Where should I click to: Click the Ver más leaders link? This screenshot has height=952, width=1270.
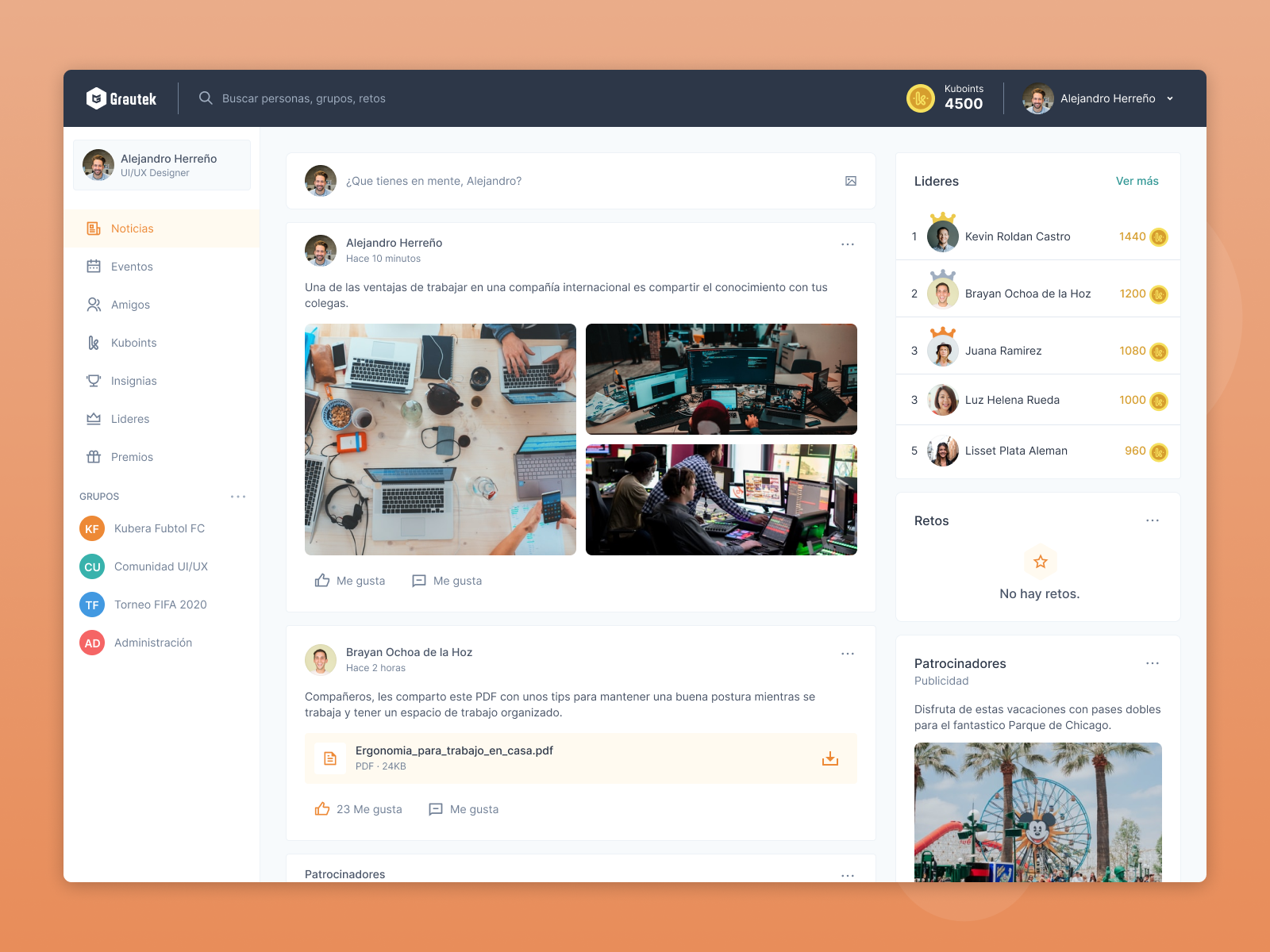(x=1137, y=181)
